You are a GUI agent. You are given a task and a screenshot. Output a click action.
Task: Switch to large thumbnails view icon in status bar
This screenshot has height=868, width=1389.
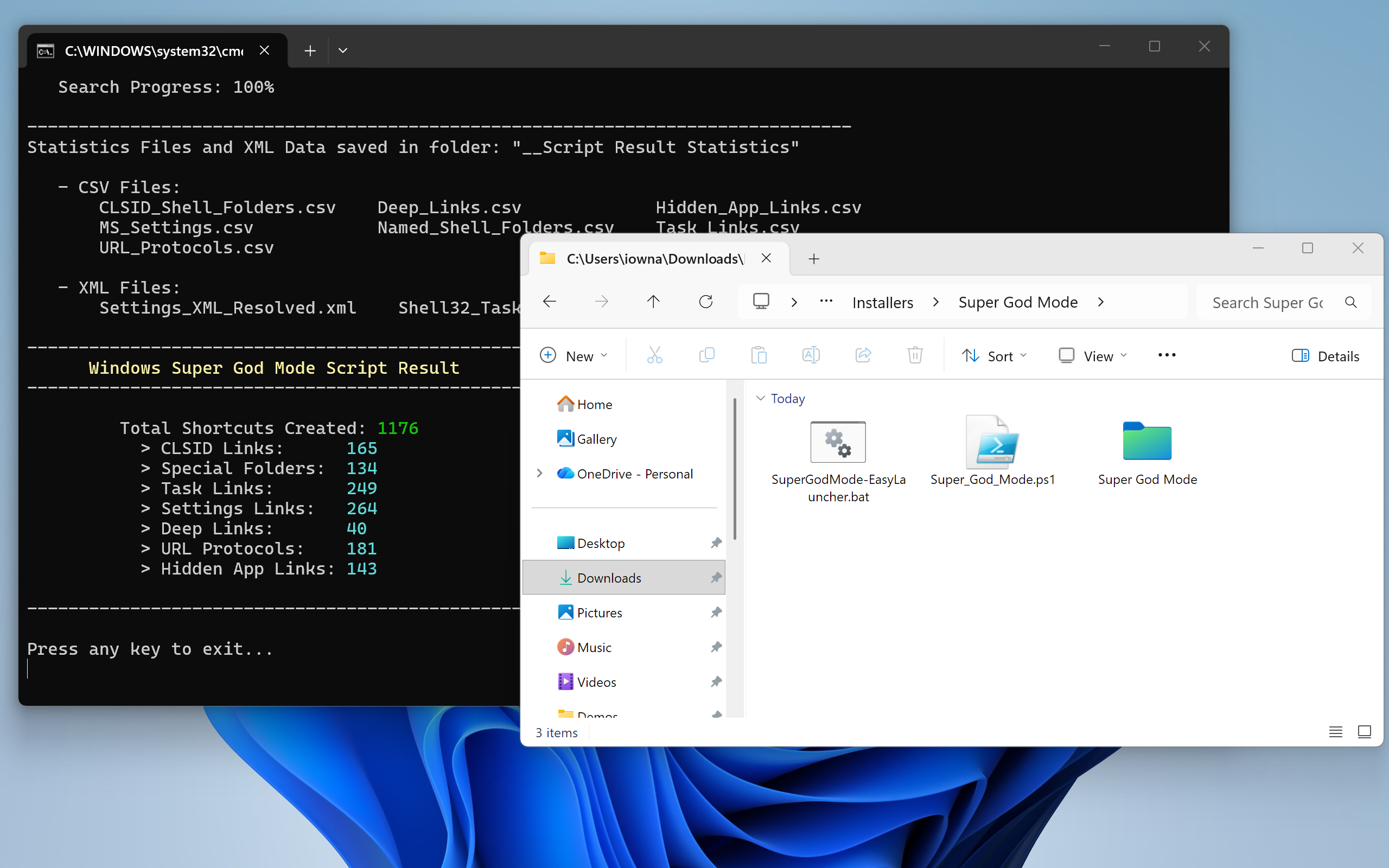[1365, 732]
